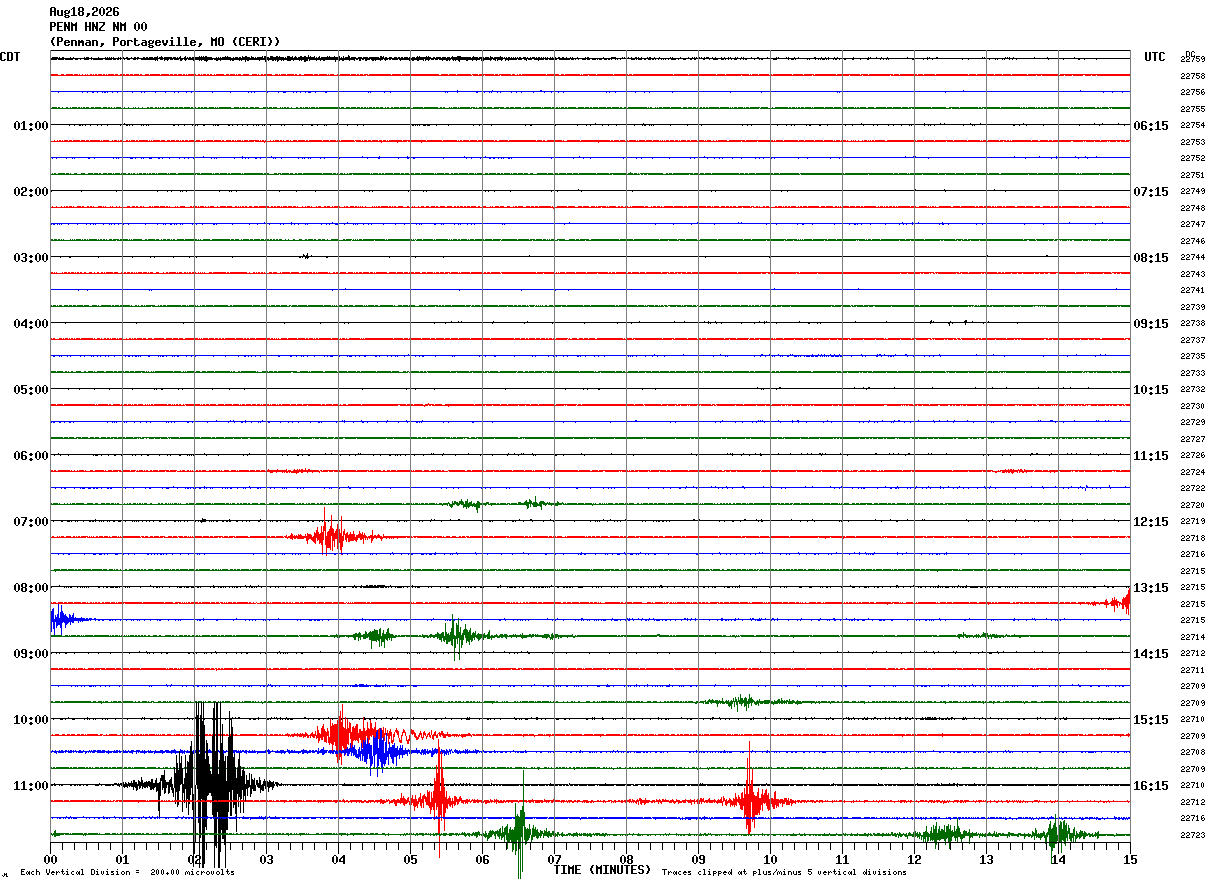This screenshot has height=886, width=1210.
Task: Click the UTC column header
Action: tap(1155, 57)
